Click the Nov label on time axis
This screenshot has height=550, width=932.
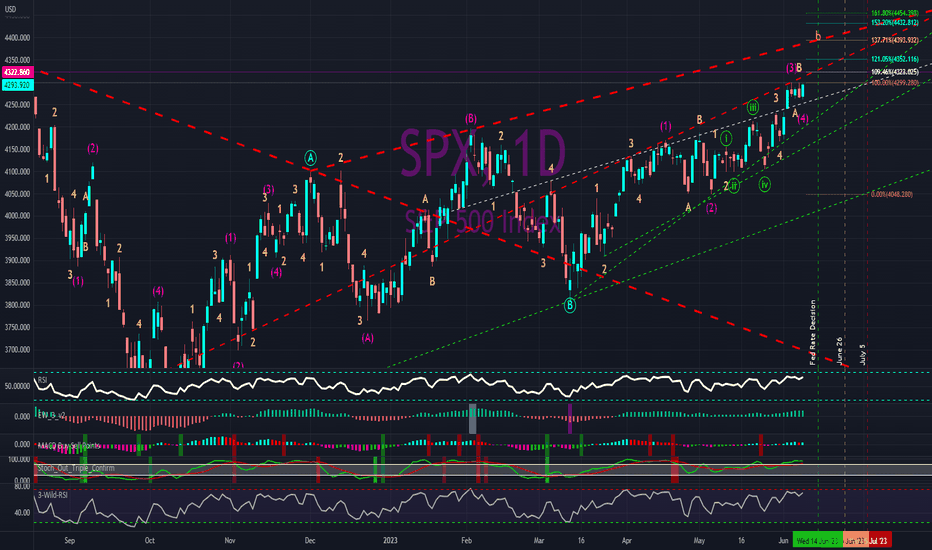[x=230, y=540]
